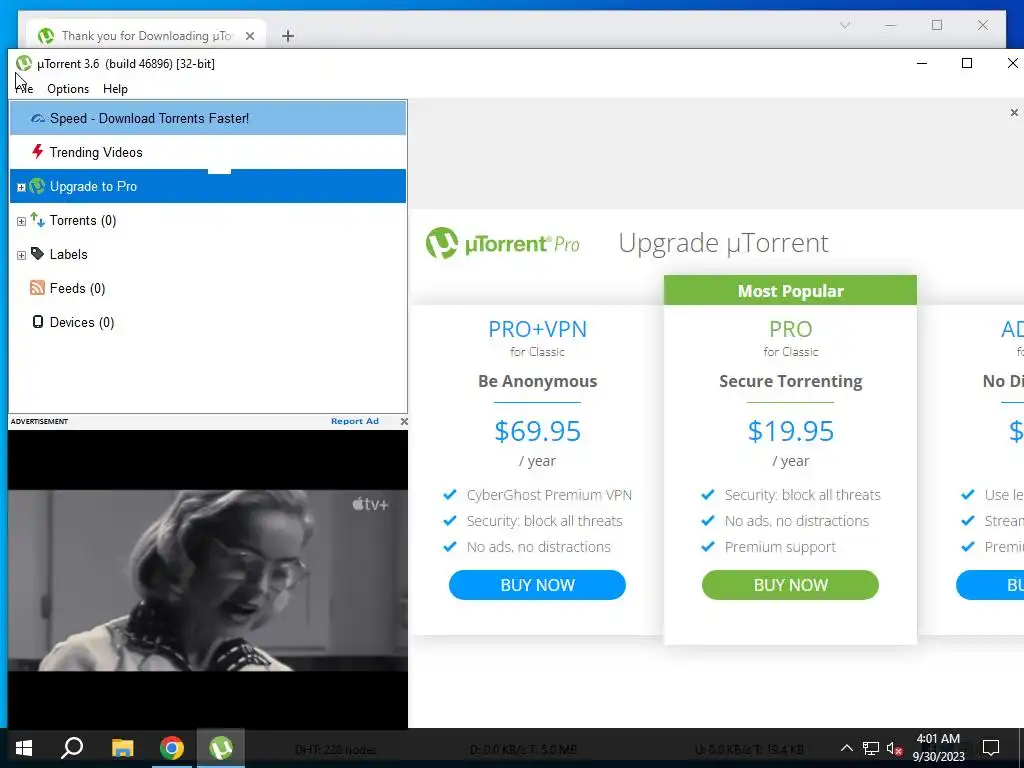1024x768 pixels.
Task: Click the muted volume tray icon
Action: 895,748
